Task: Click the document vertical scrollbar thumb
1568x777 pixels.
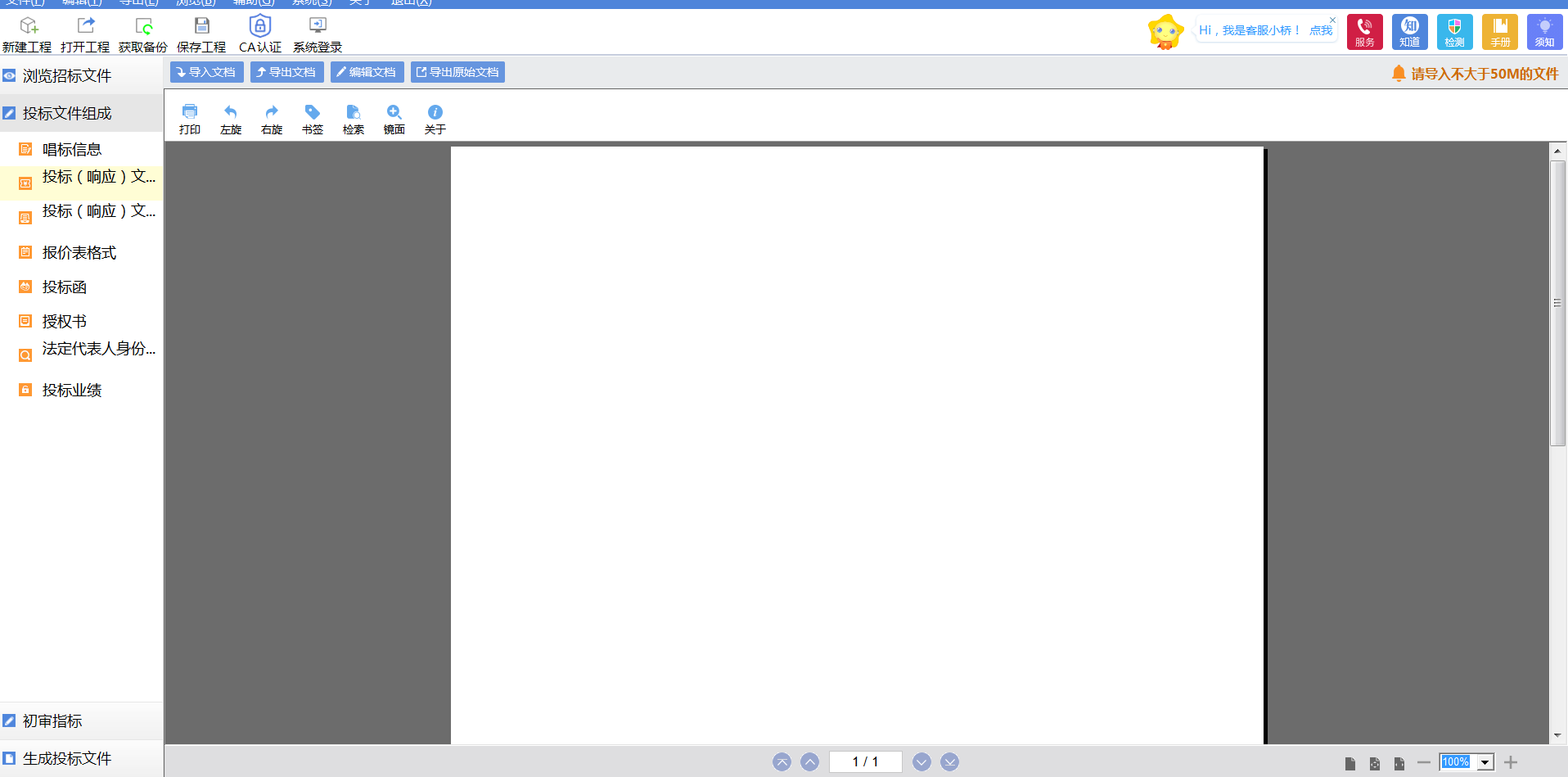Action: (1557, 303)
